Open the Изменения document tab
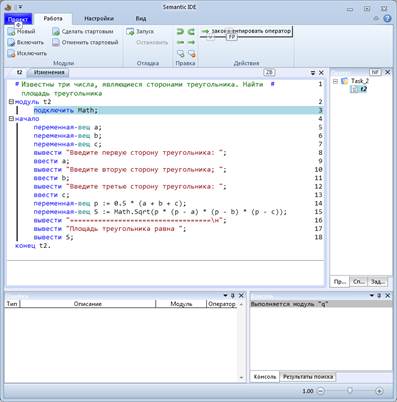Image resolution: width=397 pixels, height=402 pixels. tap(49, 72)
